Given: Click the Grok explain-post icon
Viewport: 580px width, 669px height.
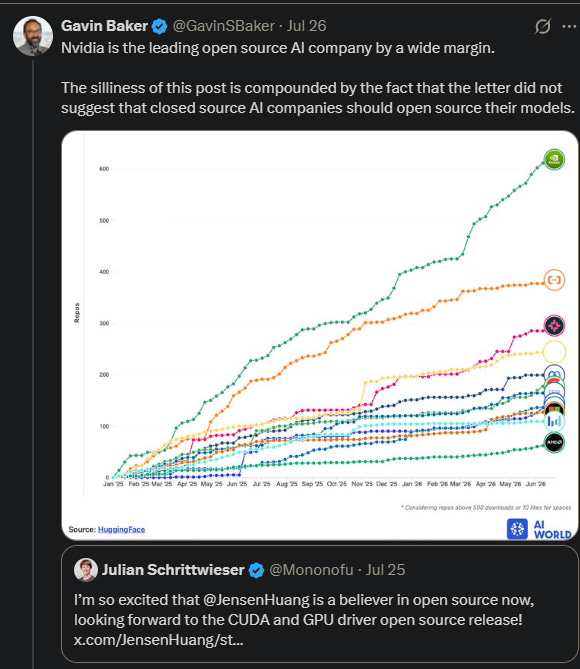Looking at the screenshot, I should click(x=543, y=26).
